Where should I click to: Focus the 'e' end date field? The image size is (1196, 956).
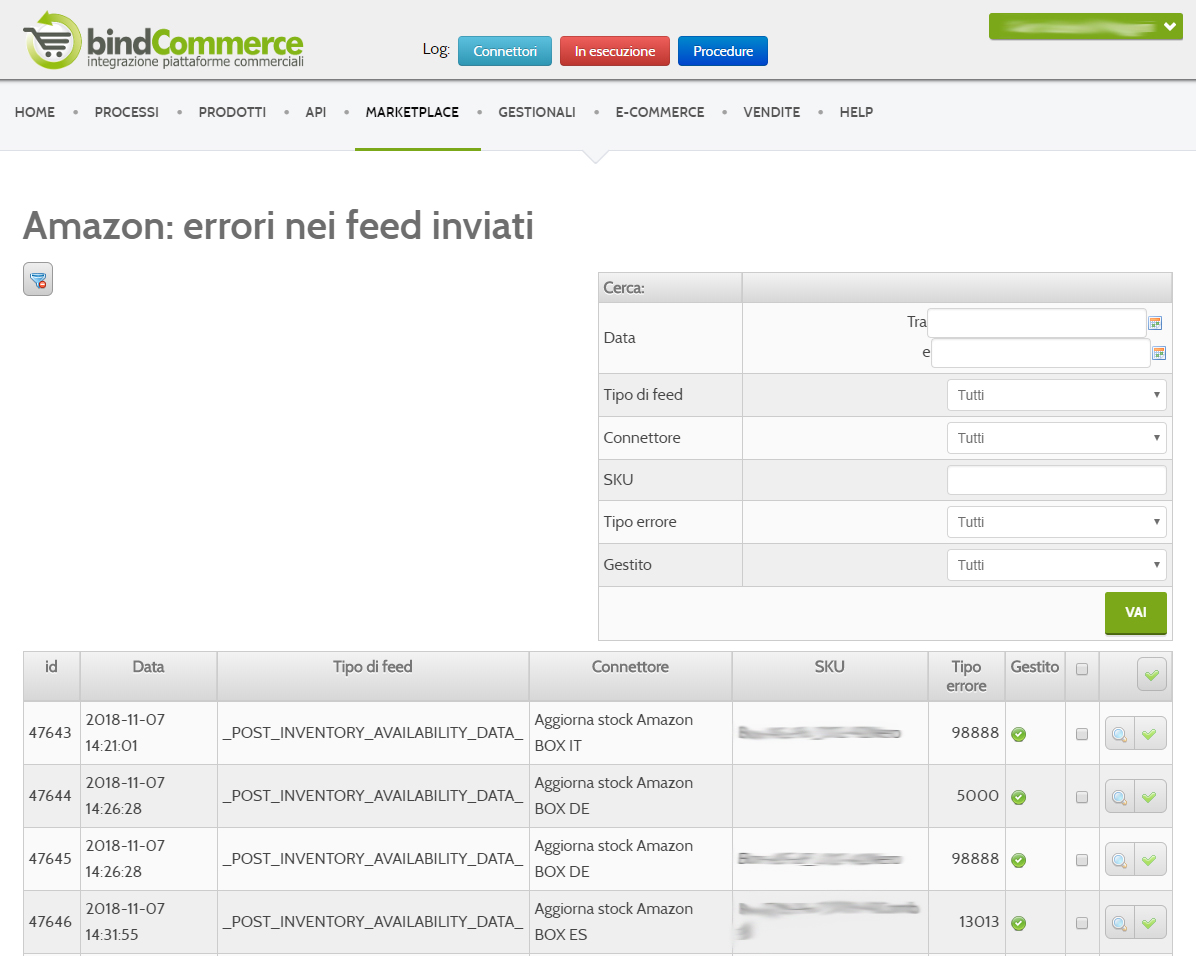click(x=1040, y=352)
